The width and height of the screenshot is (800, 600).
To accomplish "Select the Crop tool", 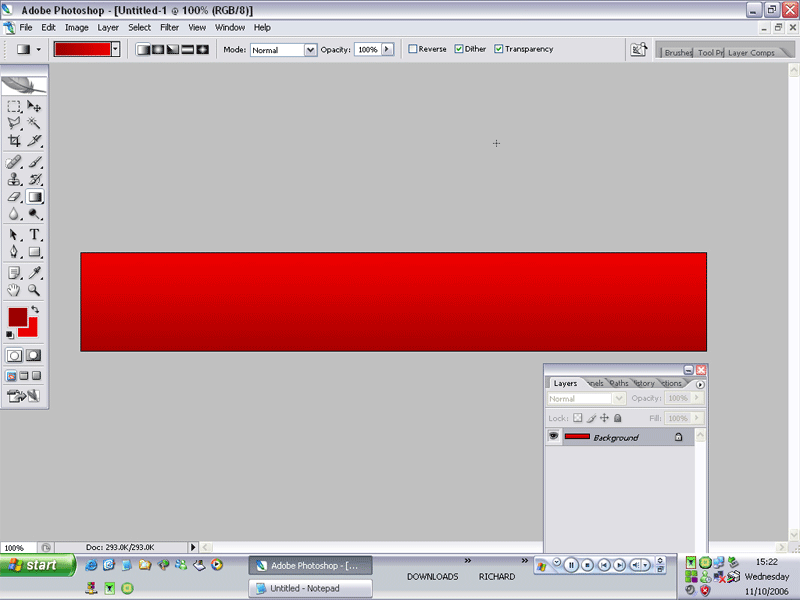I will (14, 140).
